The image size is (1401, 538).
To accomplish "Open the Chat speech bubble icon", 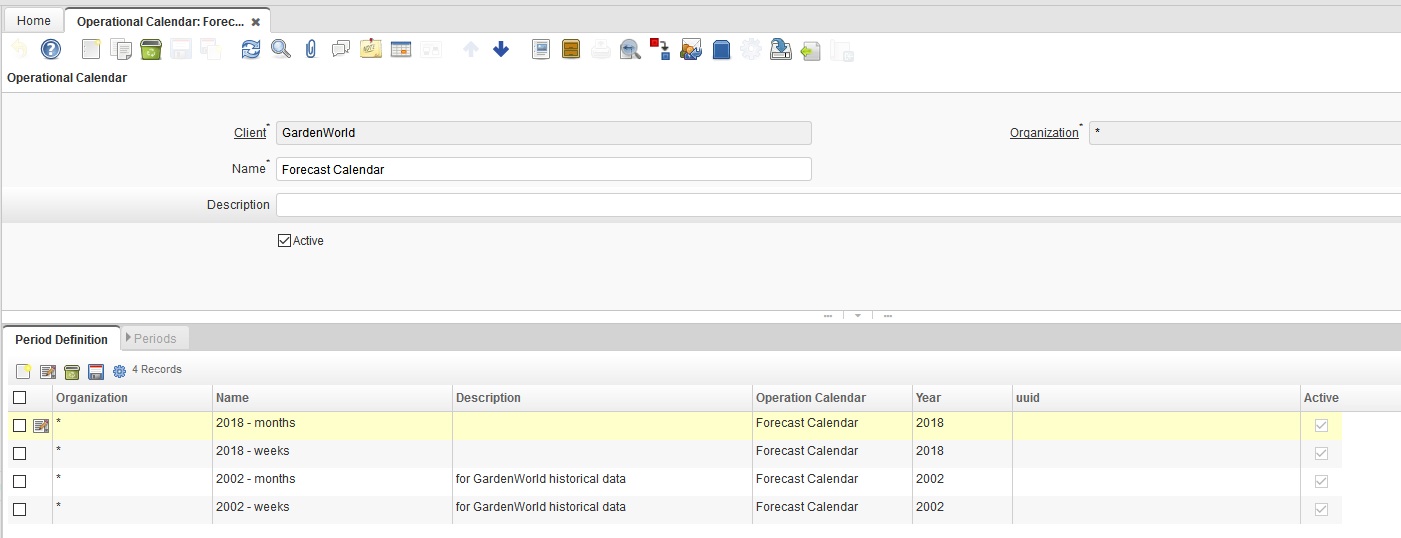I will click(341, 49).
